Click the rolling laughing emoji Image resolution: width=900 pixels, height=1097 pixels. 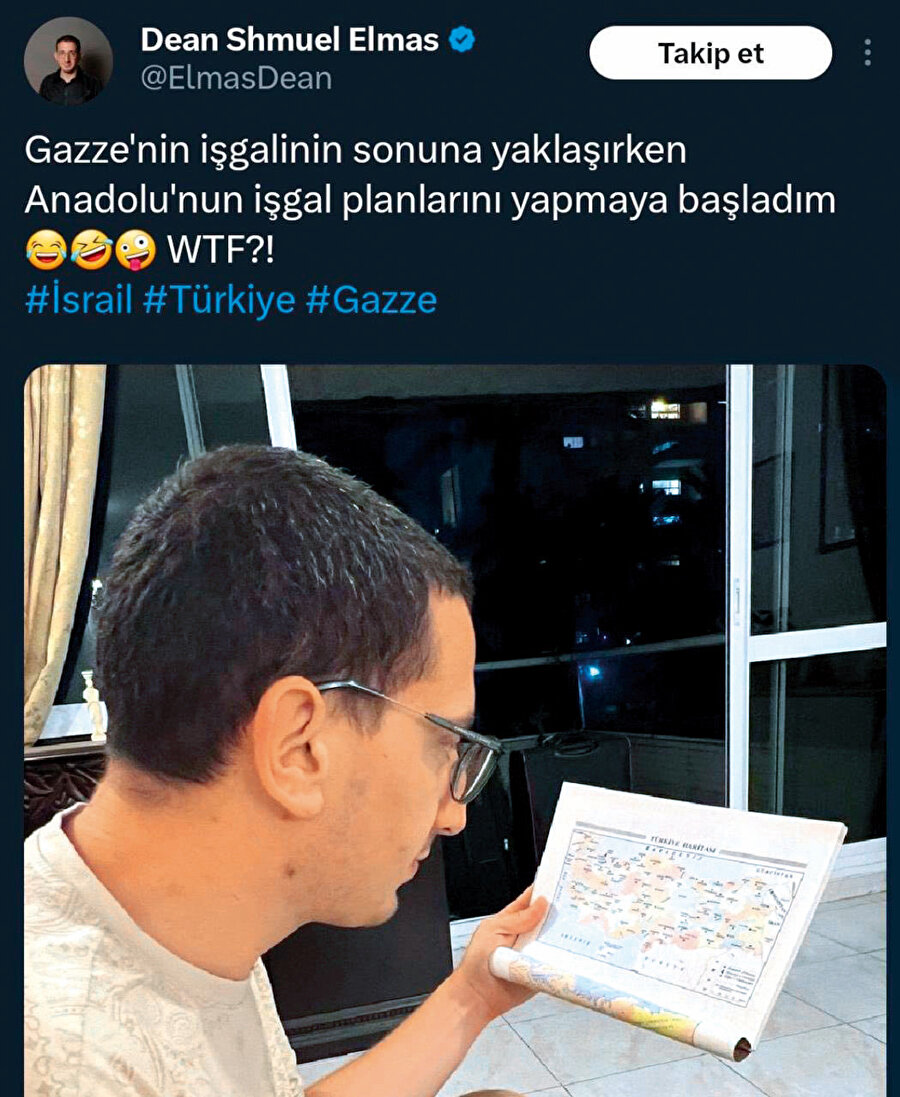pos(91,250)
